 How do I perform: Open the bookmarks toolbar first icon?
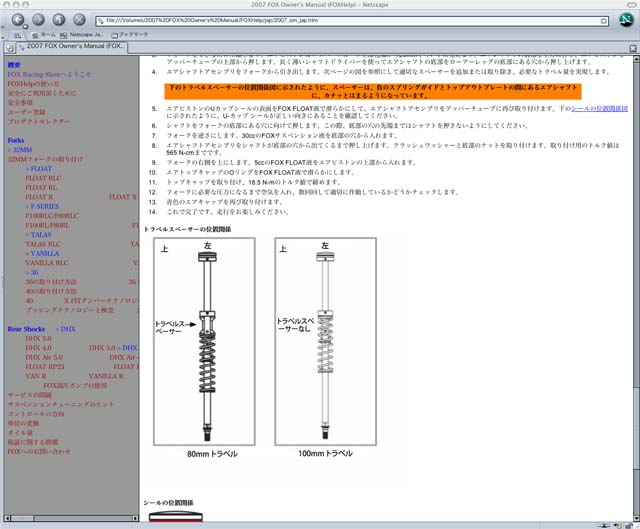17,36
